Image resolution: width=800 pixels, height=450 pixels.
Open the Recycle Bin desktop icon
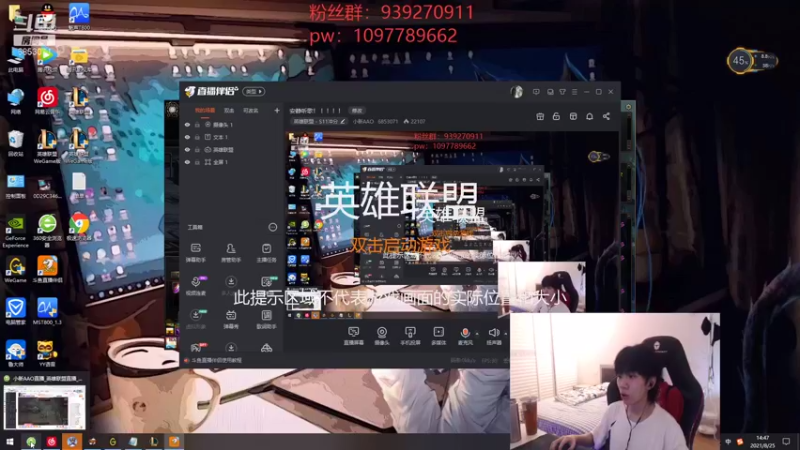point(15,143)
